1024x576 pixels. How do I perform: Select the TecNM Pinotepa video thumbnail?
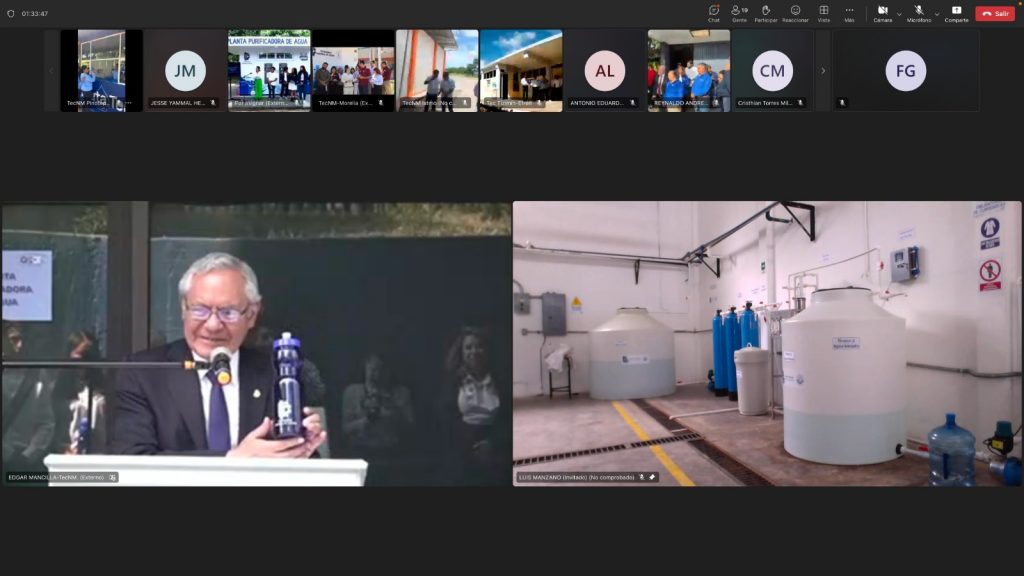(101, 71)
